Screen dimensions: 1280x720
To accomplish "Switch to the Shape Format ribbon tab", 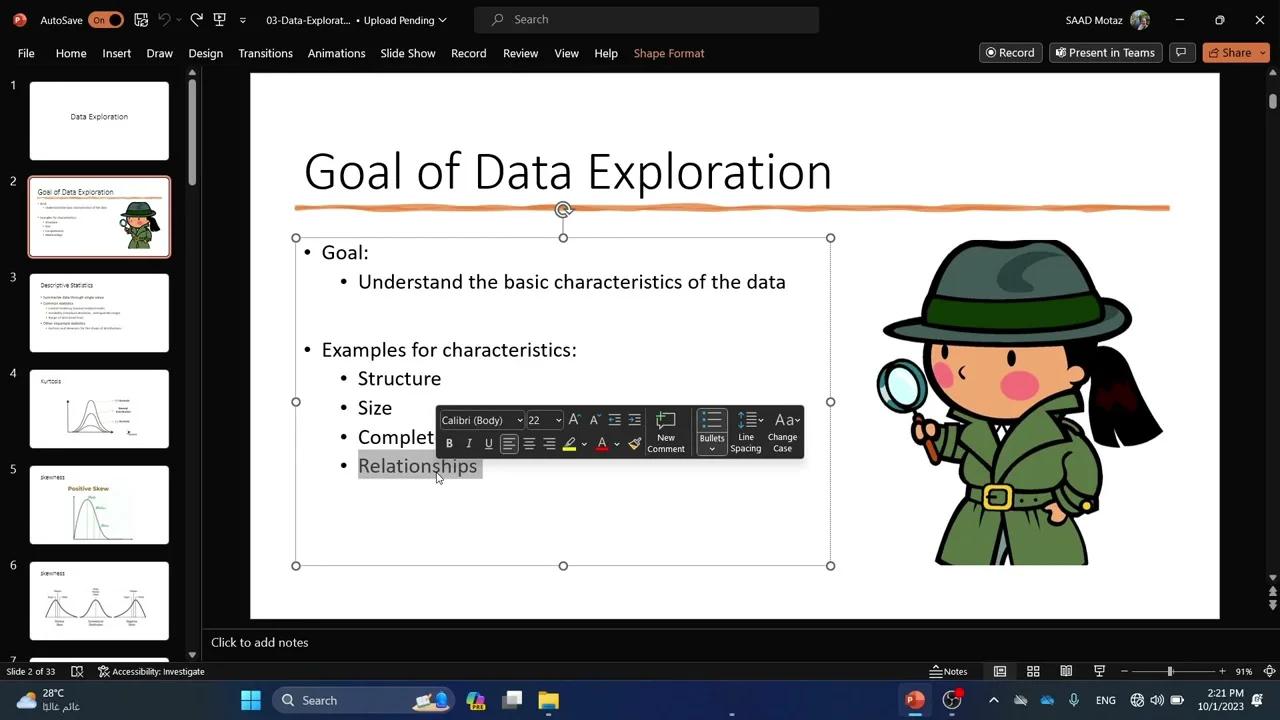I will coord(668,53).
